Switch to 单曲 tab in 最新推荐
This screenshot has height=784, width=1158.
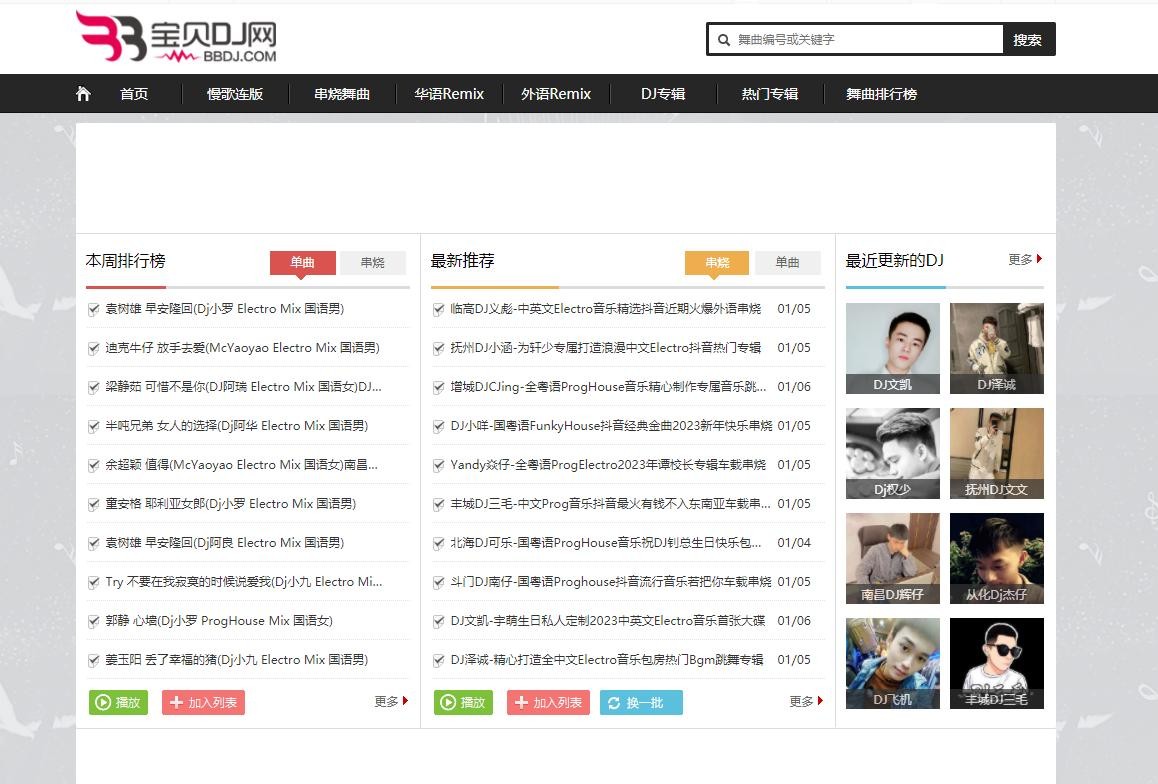click(788, 262)
